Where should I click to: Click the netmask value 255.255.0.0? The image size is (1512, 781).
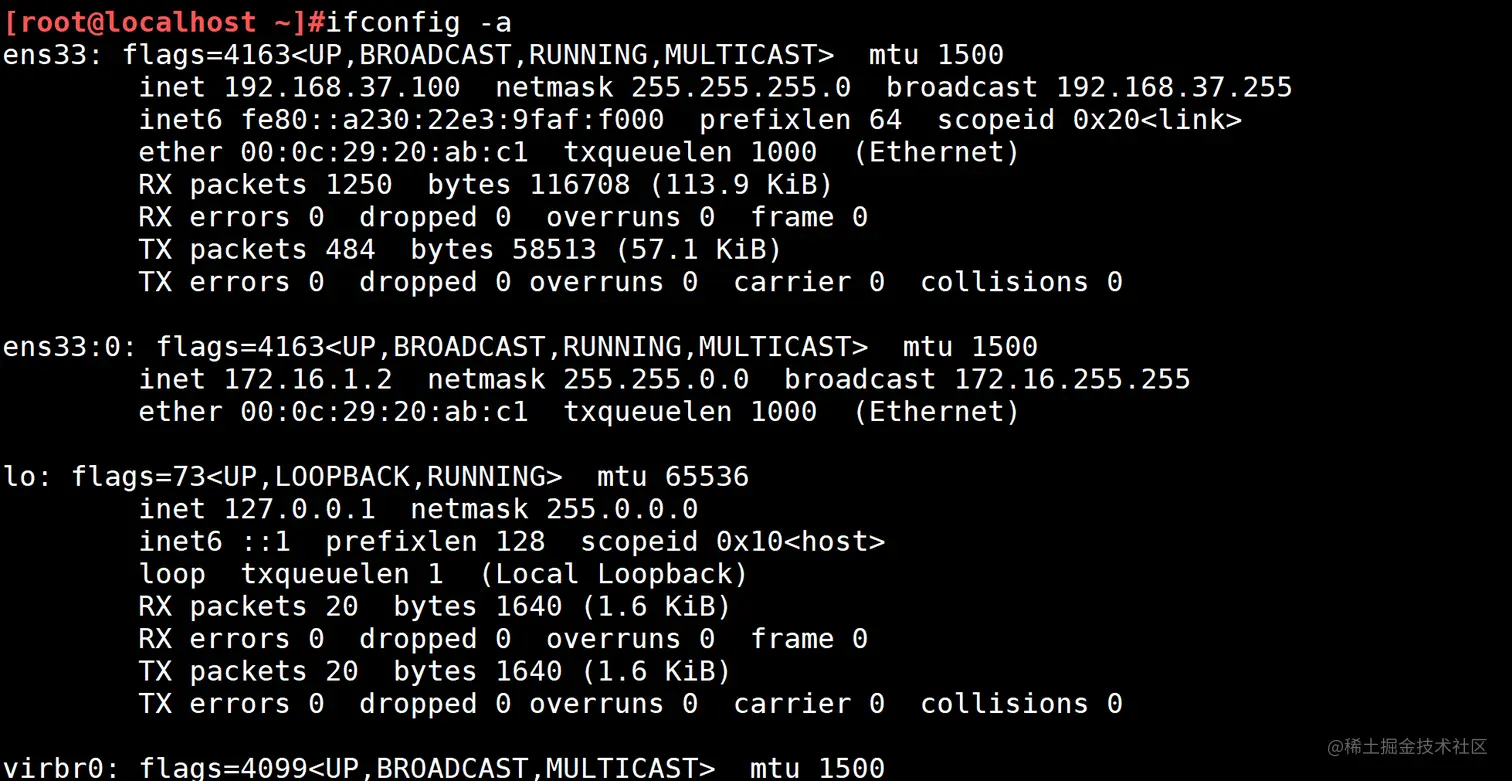pos(656,379)
